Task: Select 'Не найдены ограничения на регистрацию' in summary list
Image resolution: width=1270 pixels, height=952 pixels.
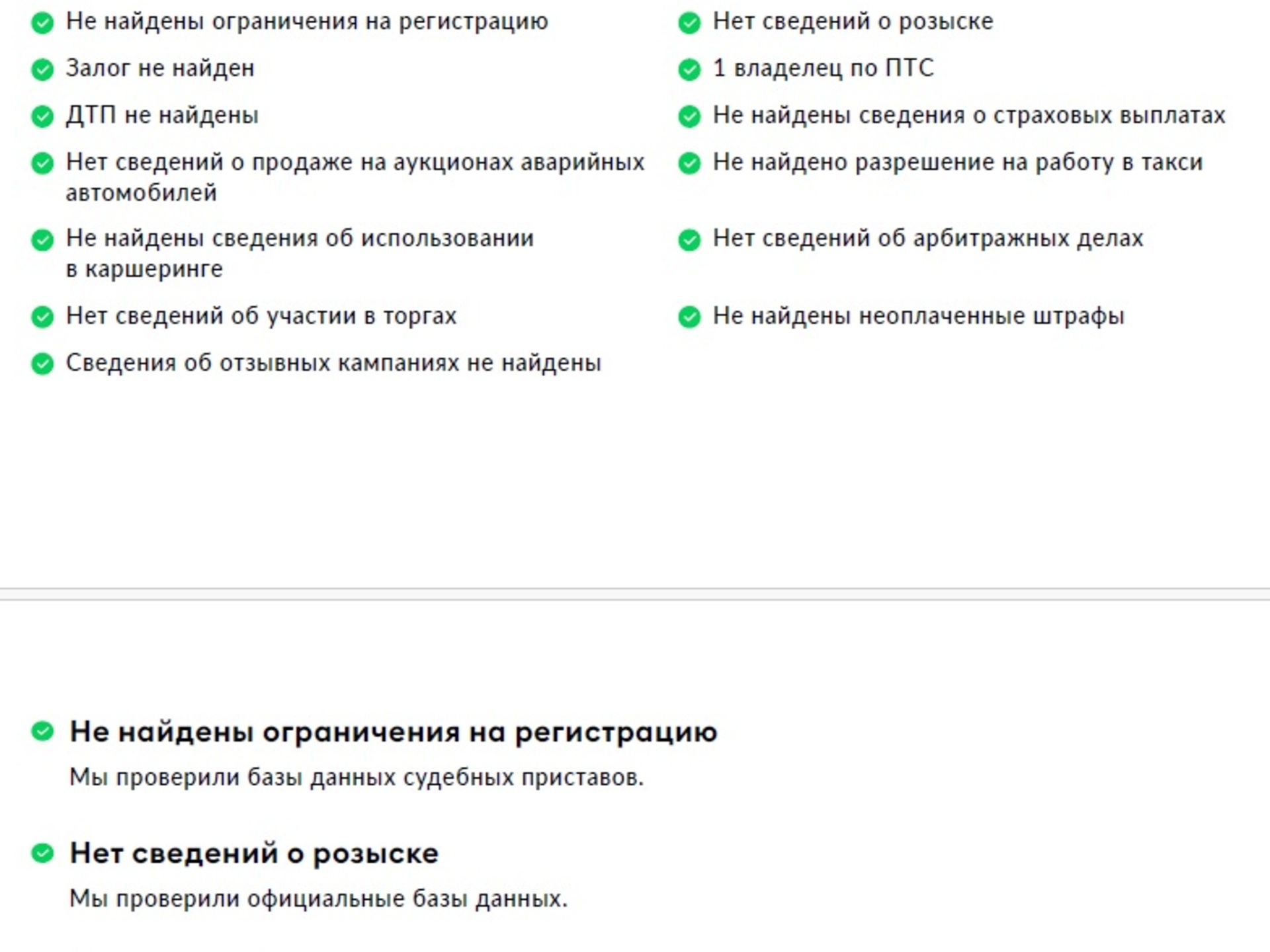Action: coord(307,22)
